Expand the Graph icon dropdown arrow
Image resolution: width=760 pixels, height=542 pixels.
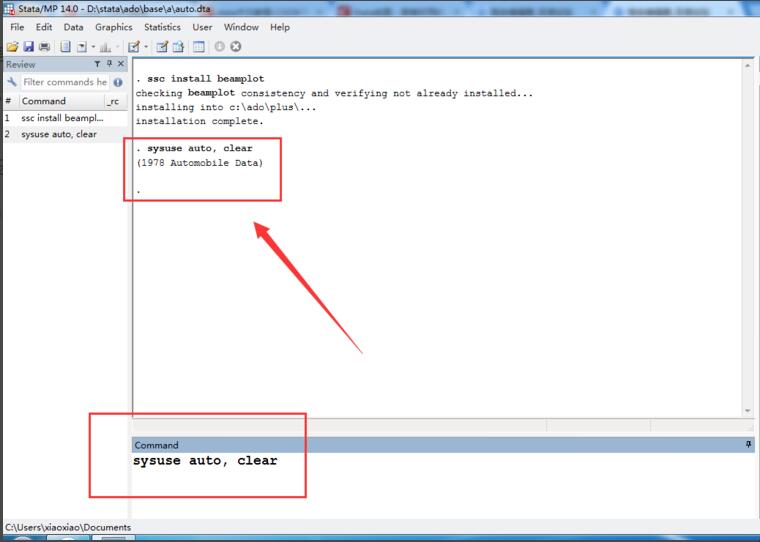[117, 47]
